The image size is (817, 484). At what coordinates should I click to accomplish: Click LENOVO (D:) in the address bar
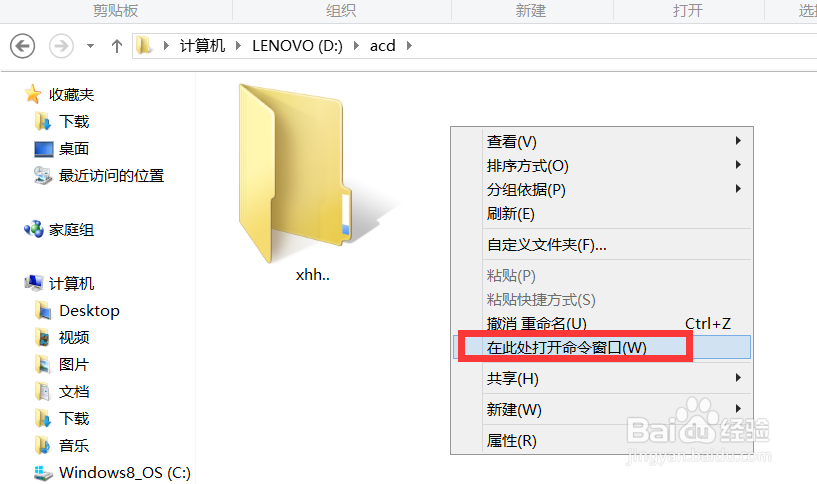point(298,46)
